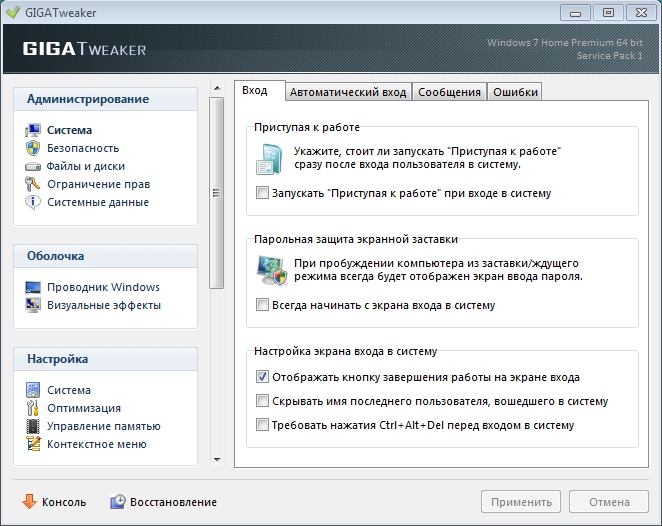
Task: Click the sidebar scrollbar down arrow
Action: (217, 459)
